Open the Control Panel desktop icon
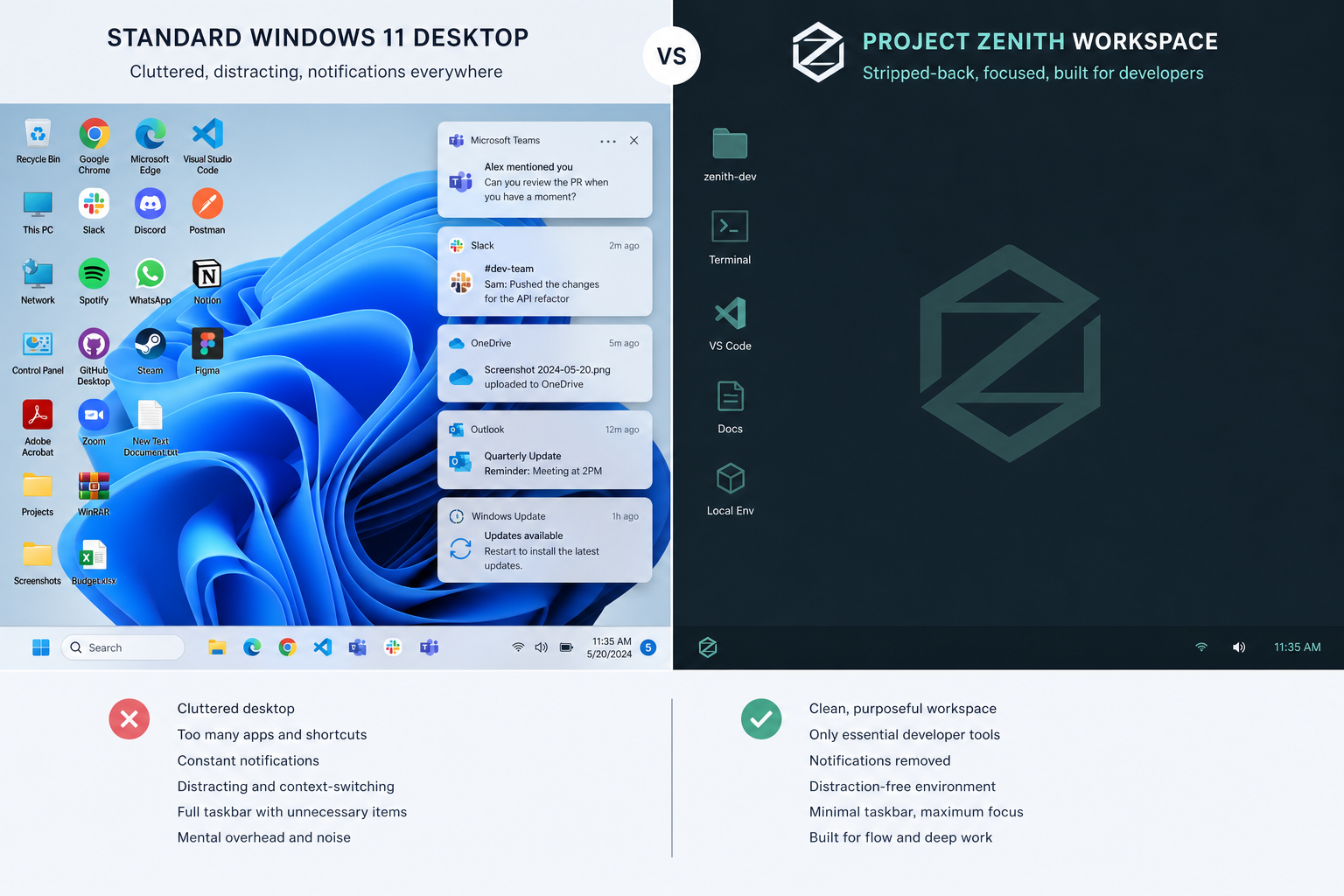 [x=38, y=344]
